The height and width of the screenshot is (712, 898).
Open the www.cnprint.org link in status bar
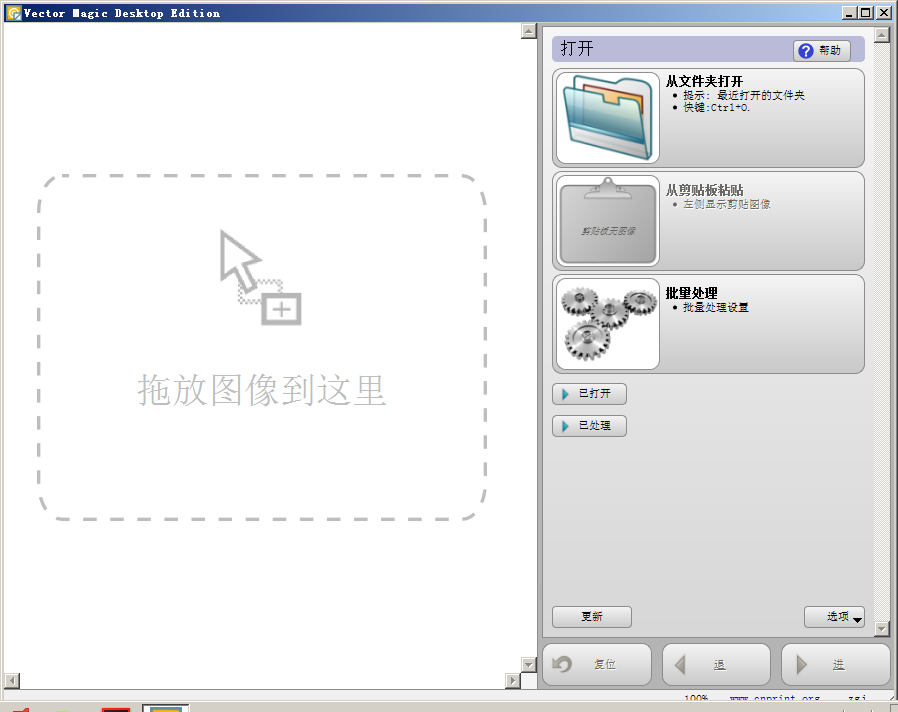tap(775, 698)
